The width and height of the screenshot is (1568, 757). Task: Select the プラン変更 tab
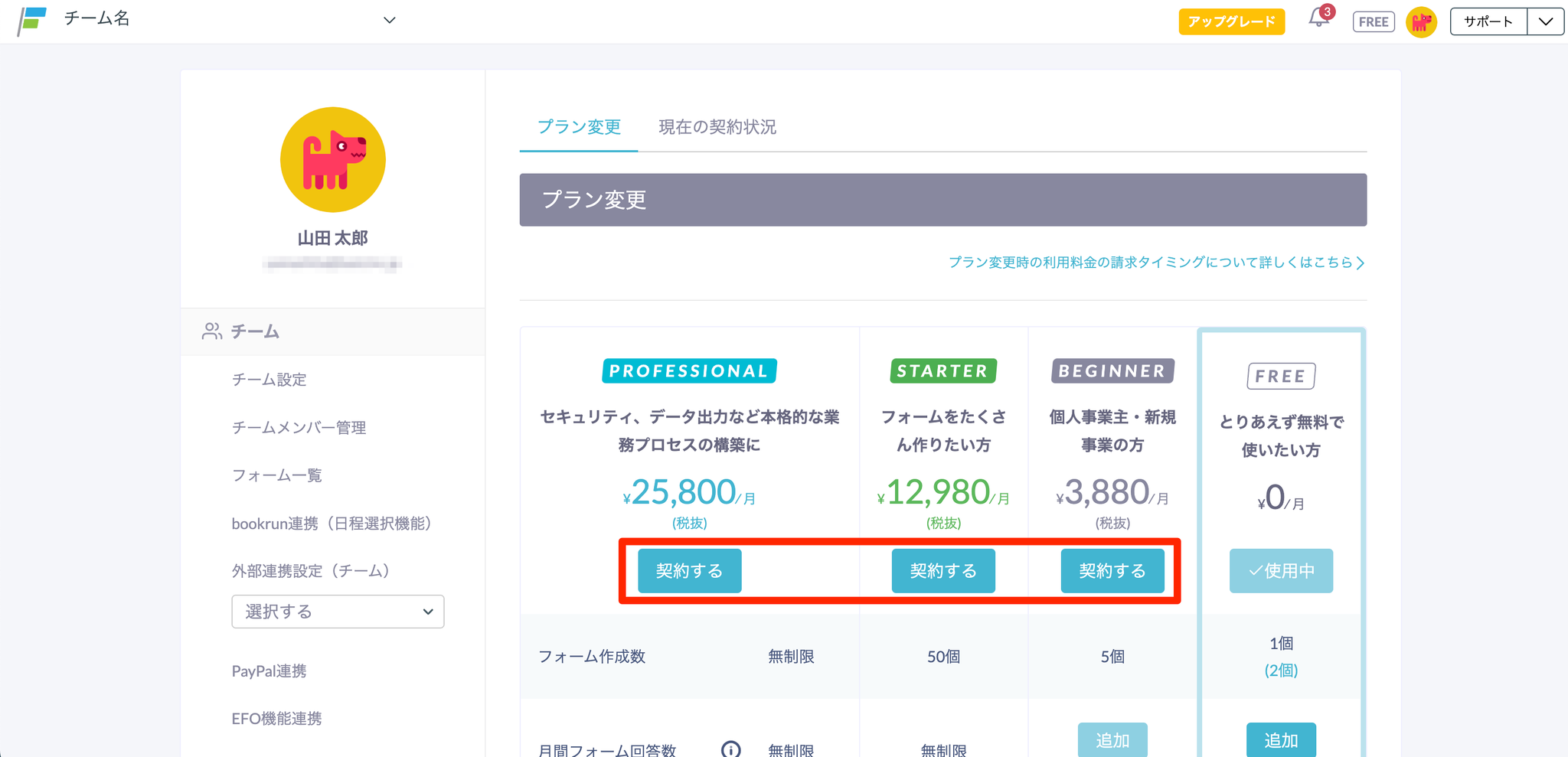coord(579,127)
